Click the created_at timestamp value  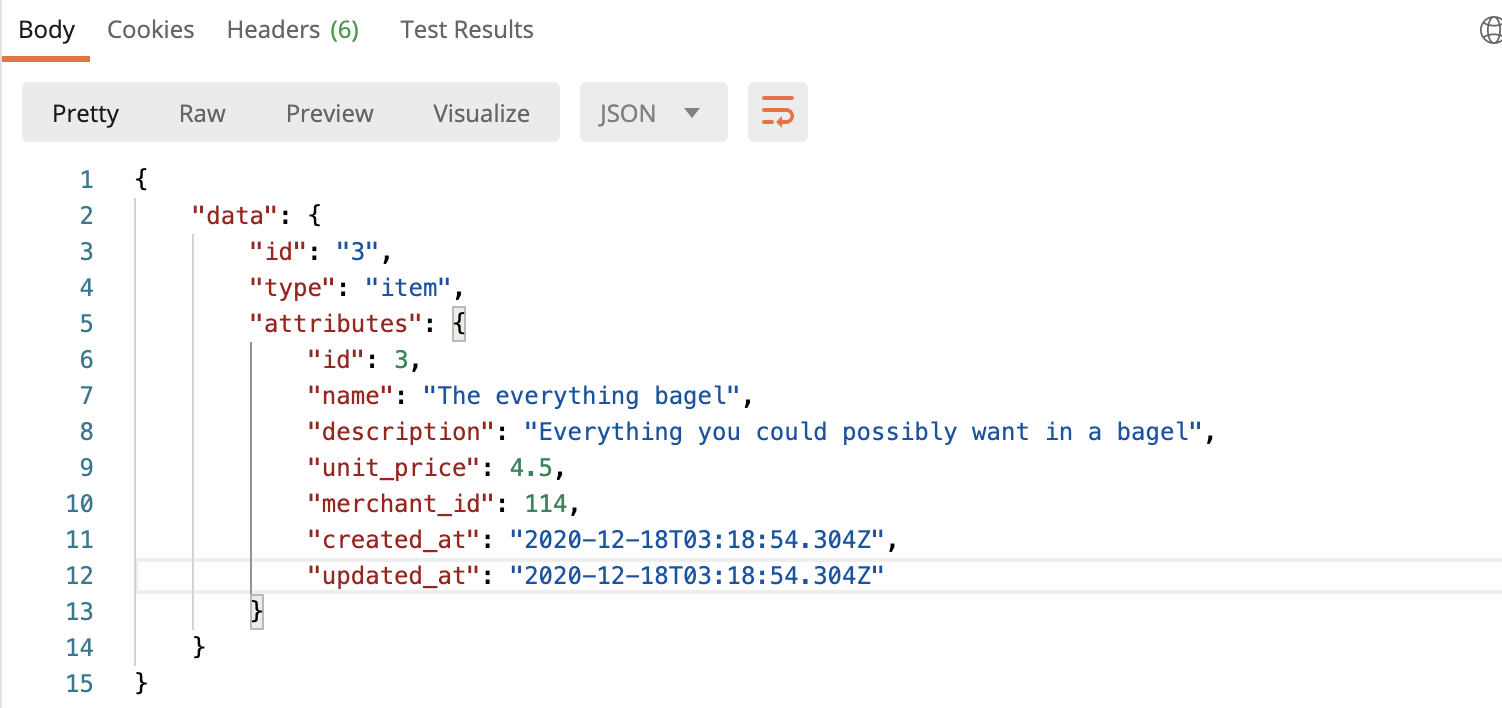[x=697, y=540]
